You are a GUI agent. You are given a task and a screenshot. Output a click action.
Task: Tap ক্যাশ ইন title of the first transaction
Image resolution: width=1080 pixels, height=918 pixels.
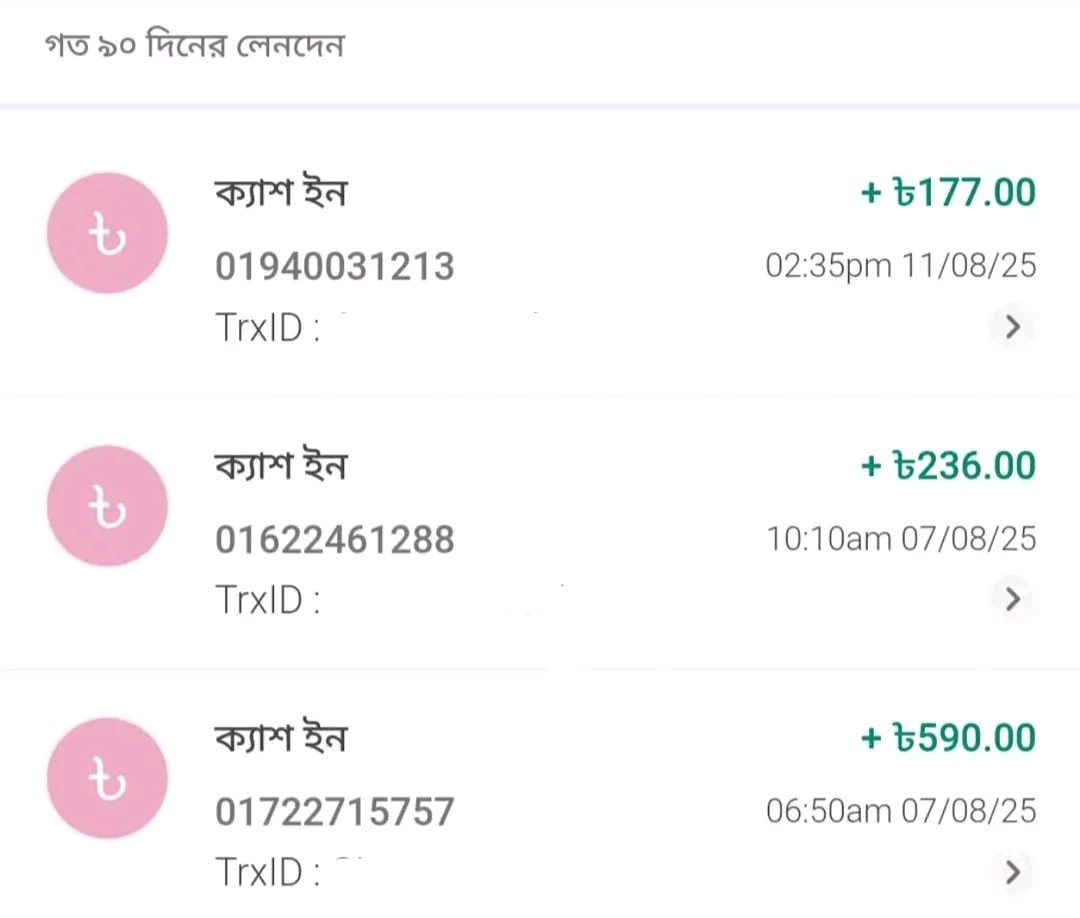click(281, 191)
